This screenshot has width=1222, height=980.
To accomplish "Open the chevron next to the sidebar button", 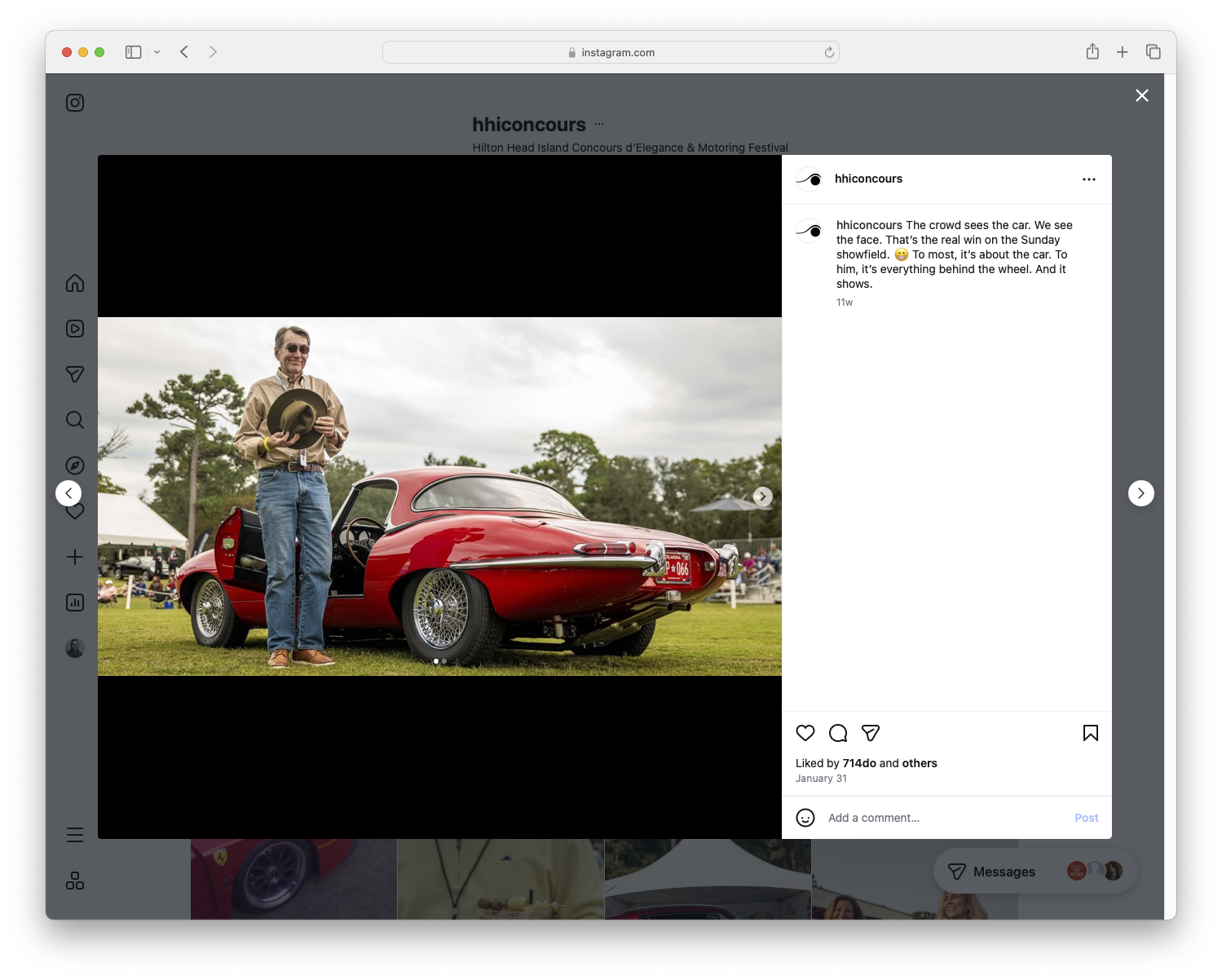I will [x=157, y=51].
